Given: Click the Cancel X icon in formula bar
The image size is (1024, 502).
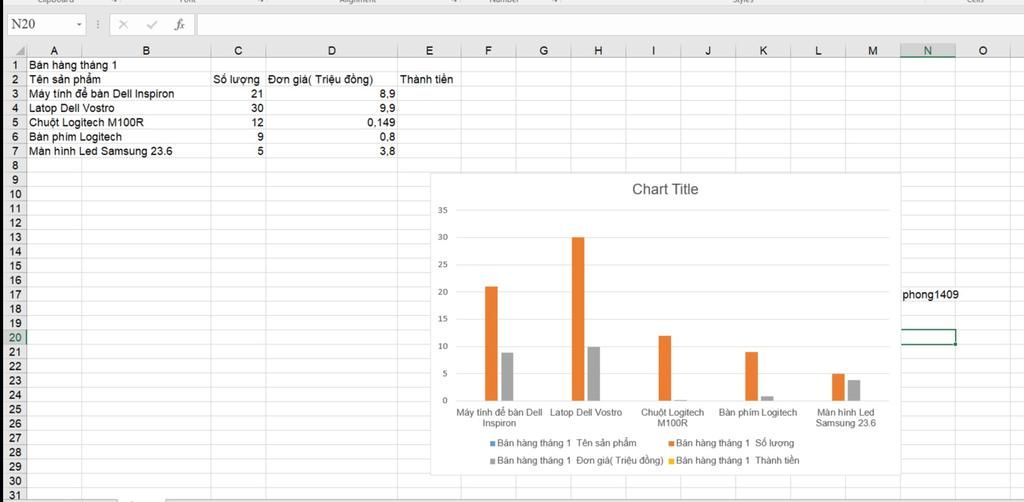Looking at the screenshot, I should pyautogui.click(x=123, y=25).
